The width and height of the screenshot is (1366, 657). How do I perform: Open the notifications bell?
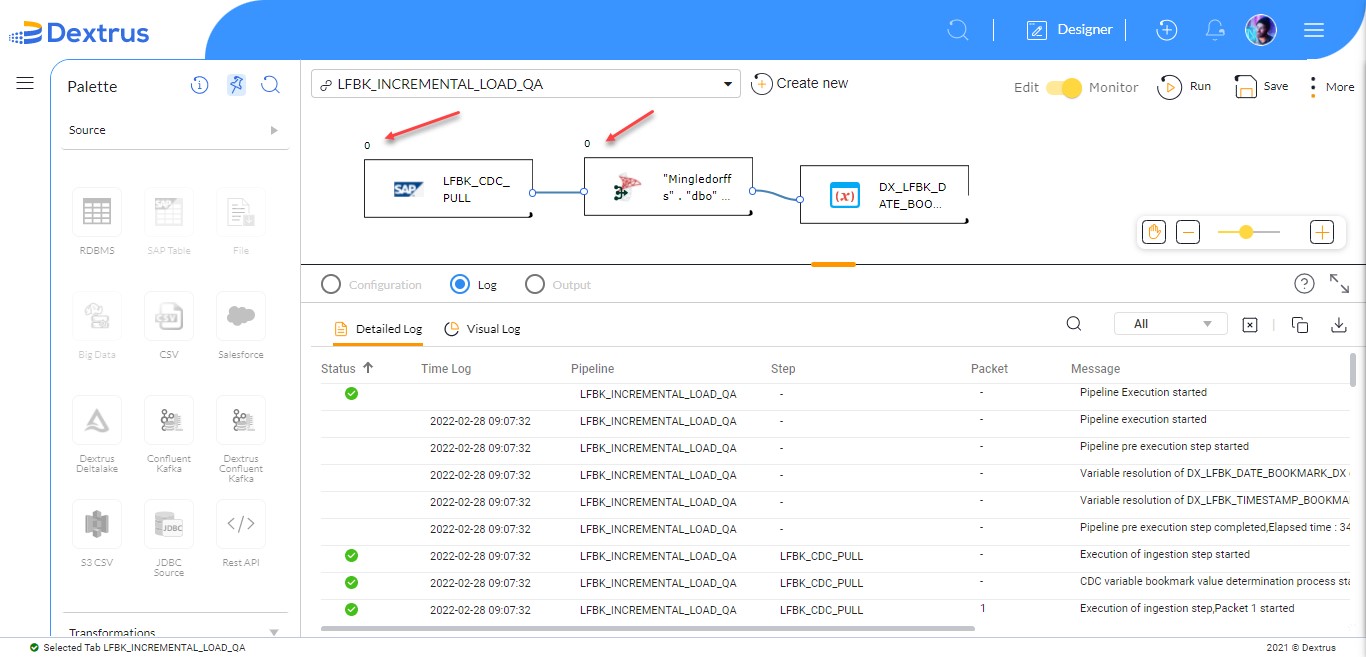coord(1215,30)
